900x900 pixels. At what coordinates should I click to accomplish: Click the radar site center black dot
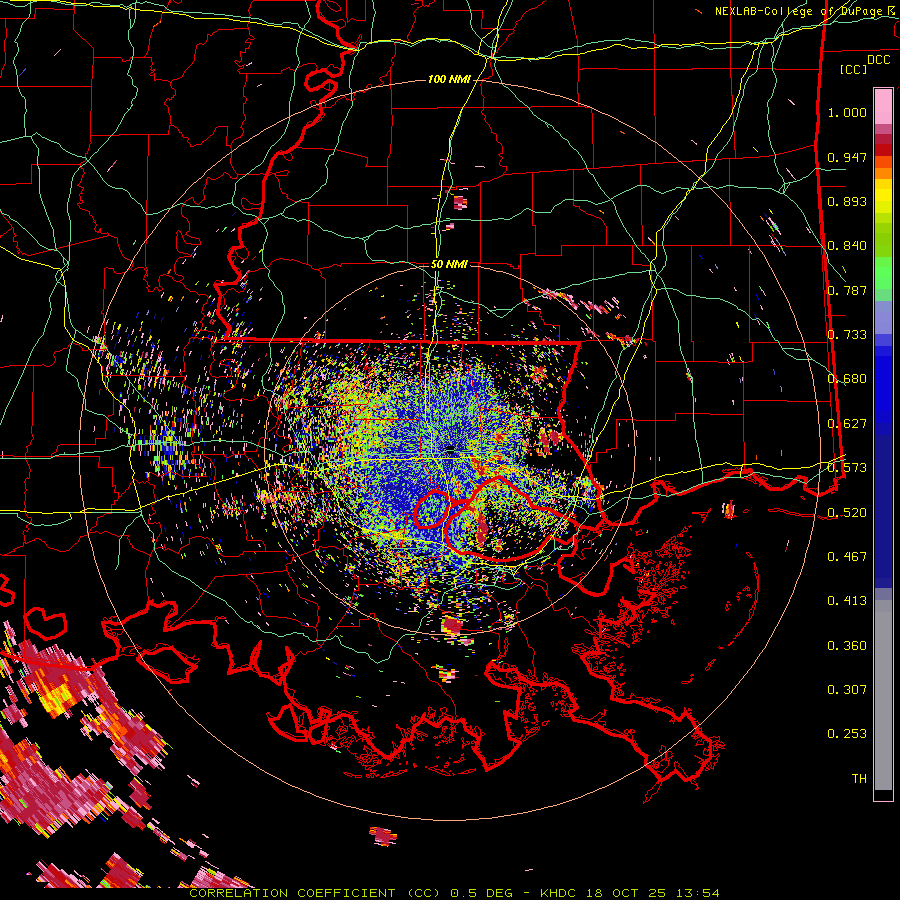coord(451,450)
